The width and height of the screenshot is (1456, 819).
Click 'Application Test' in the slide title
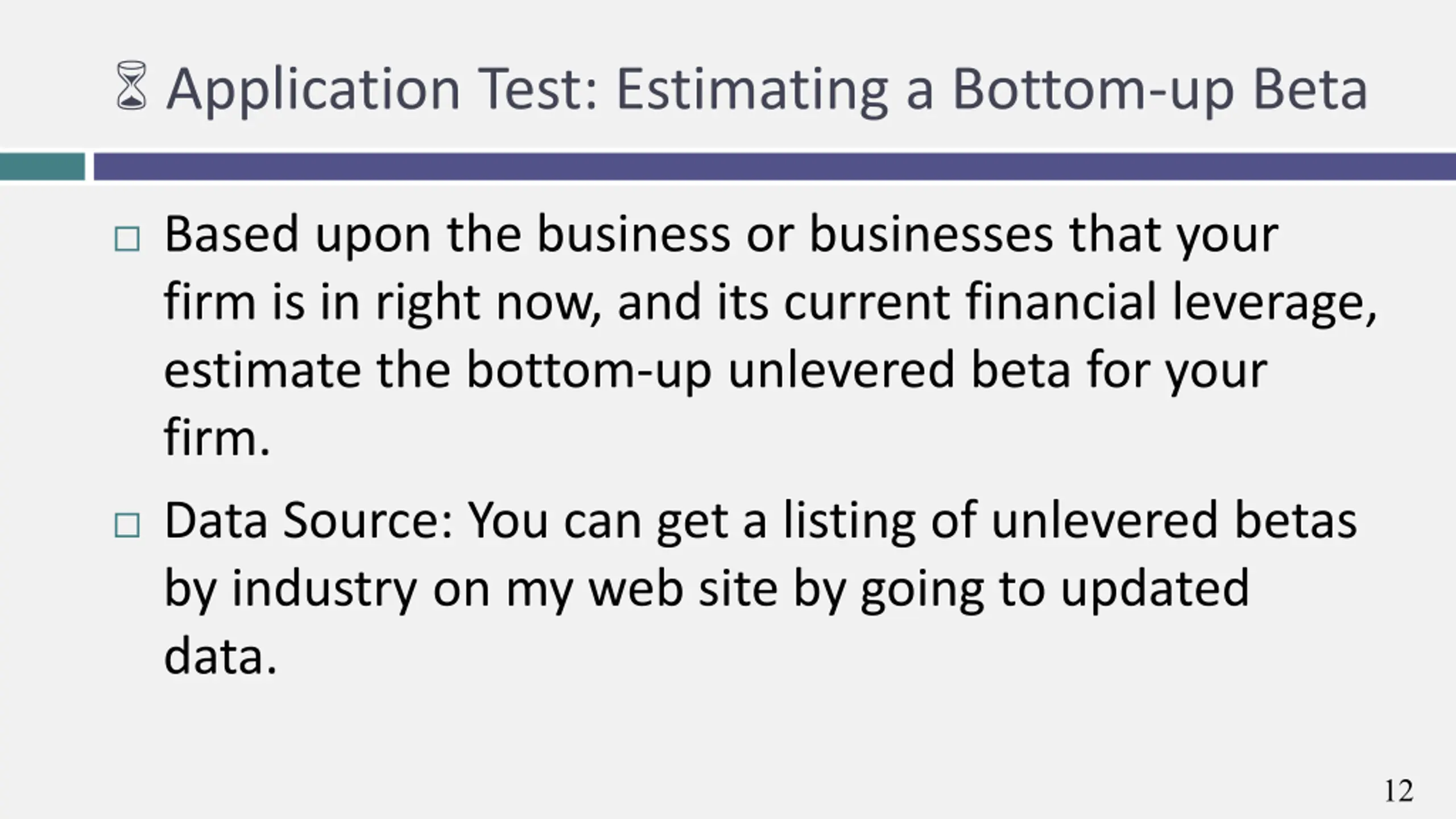tap(383, 90)
